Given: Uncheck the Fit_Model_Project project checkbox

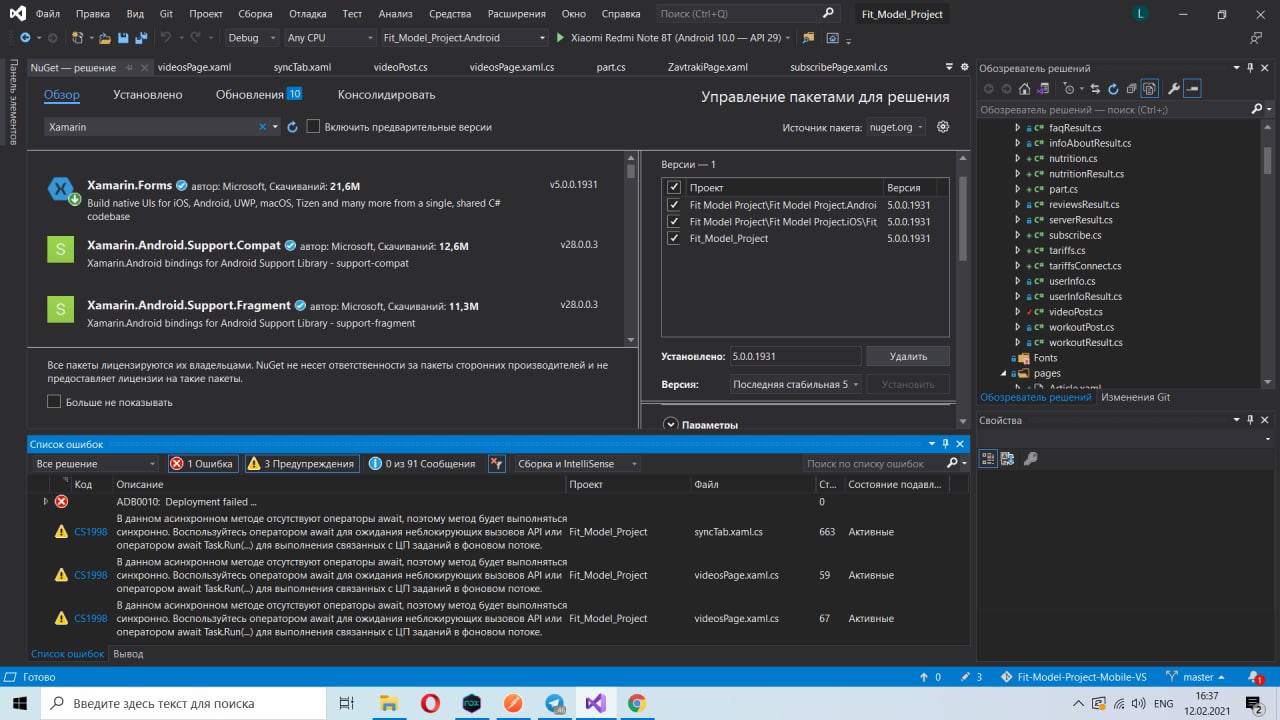Looking at the screenshot, I should (674, 238).
